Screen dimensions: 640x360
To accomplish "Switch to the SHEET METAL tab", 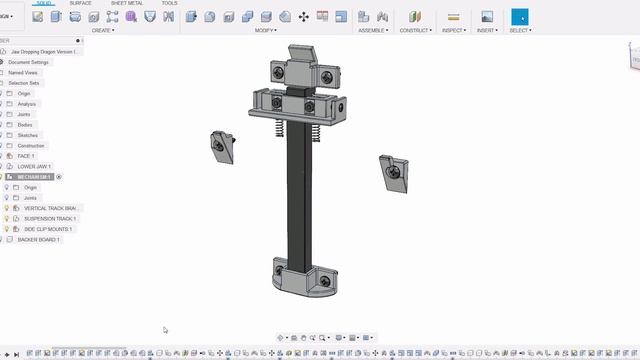I will (x=127, y=3).
